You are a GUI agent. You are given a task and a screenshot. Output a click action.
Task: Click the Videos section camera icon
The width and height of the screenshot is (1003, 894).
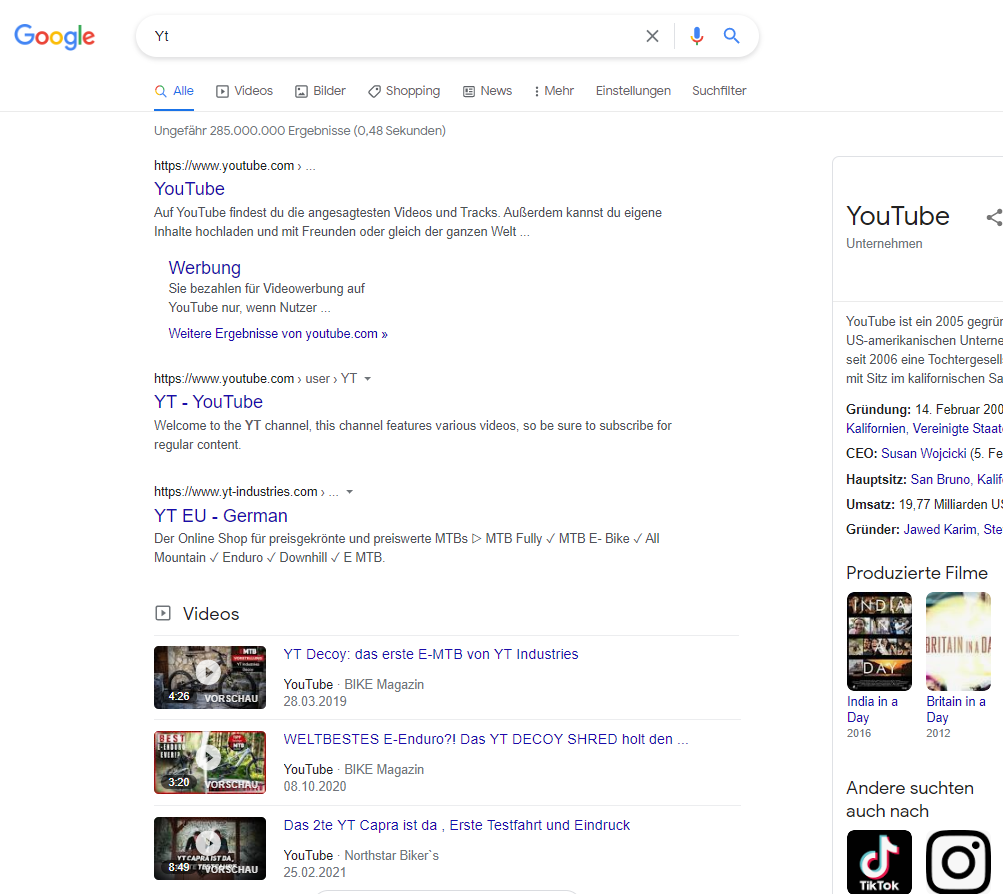coord(162,613)
